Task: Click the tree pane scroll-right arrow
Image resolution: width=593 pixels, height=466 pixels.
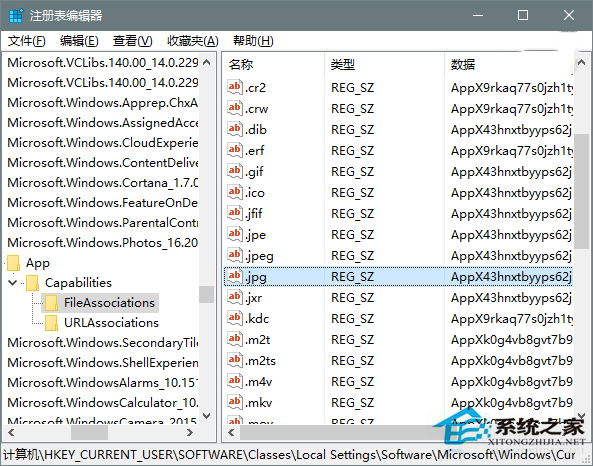Action: pyautogui.click(x=190, y=432)
